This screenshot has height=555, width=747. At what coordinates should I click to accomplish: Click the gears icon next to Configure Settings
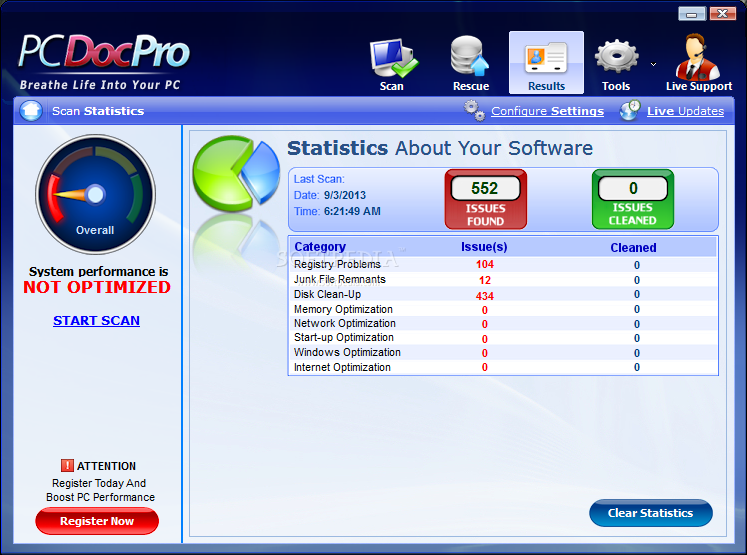[x=474, y=111]
